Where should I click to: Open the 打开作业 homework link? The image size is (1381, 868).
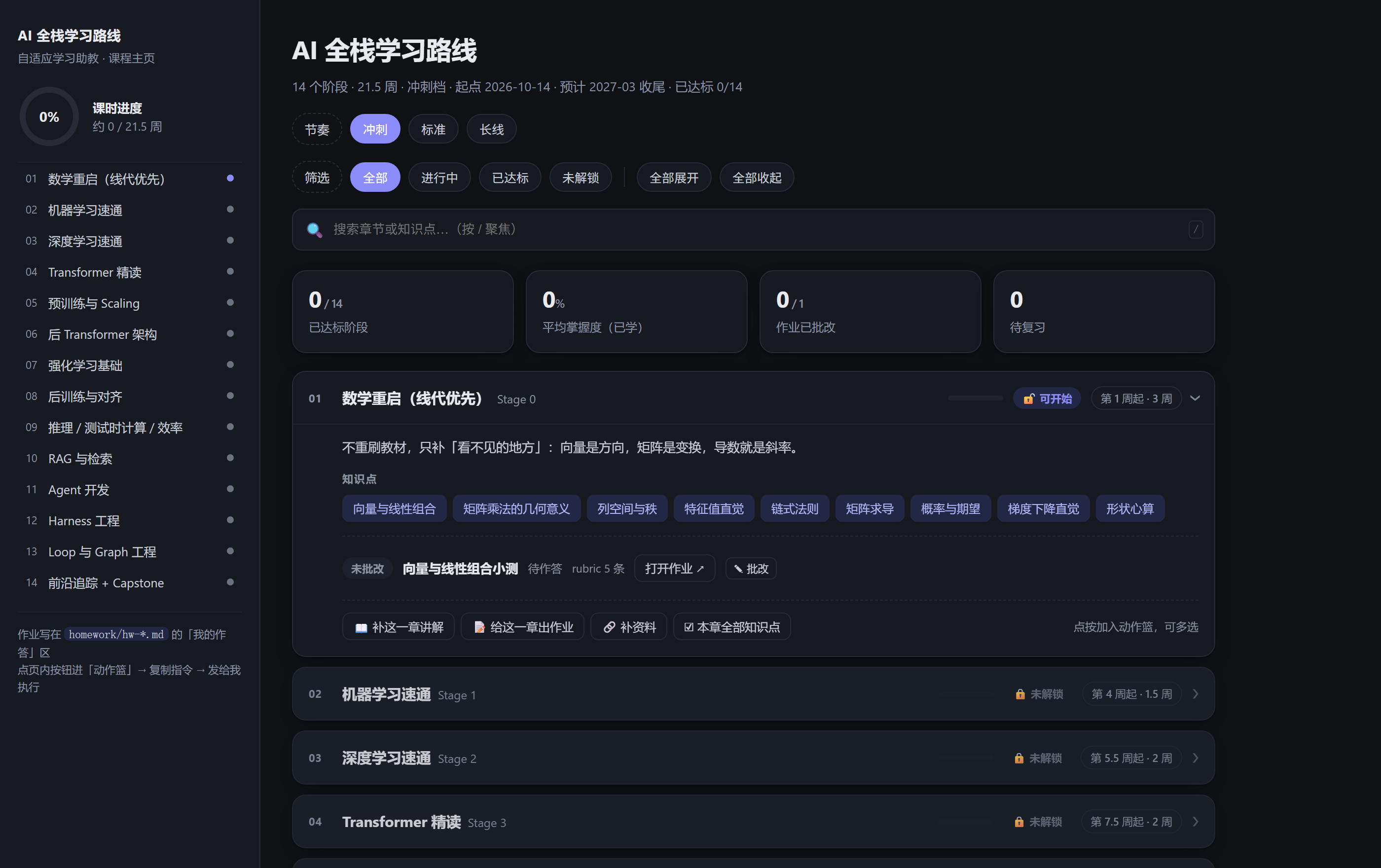click(674, 569)
